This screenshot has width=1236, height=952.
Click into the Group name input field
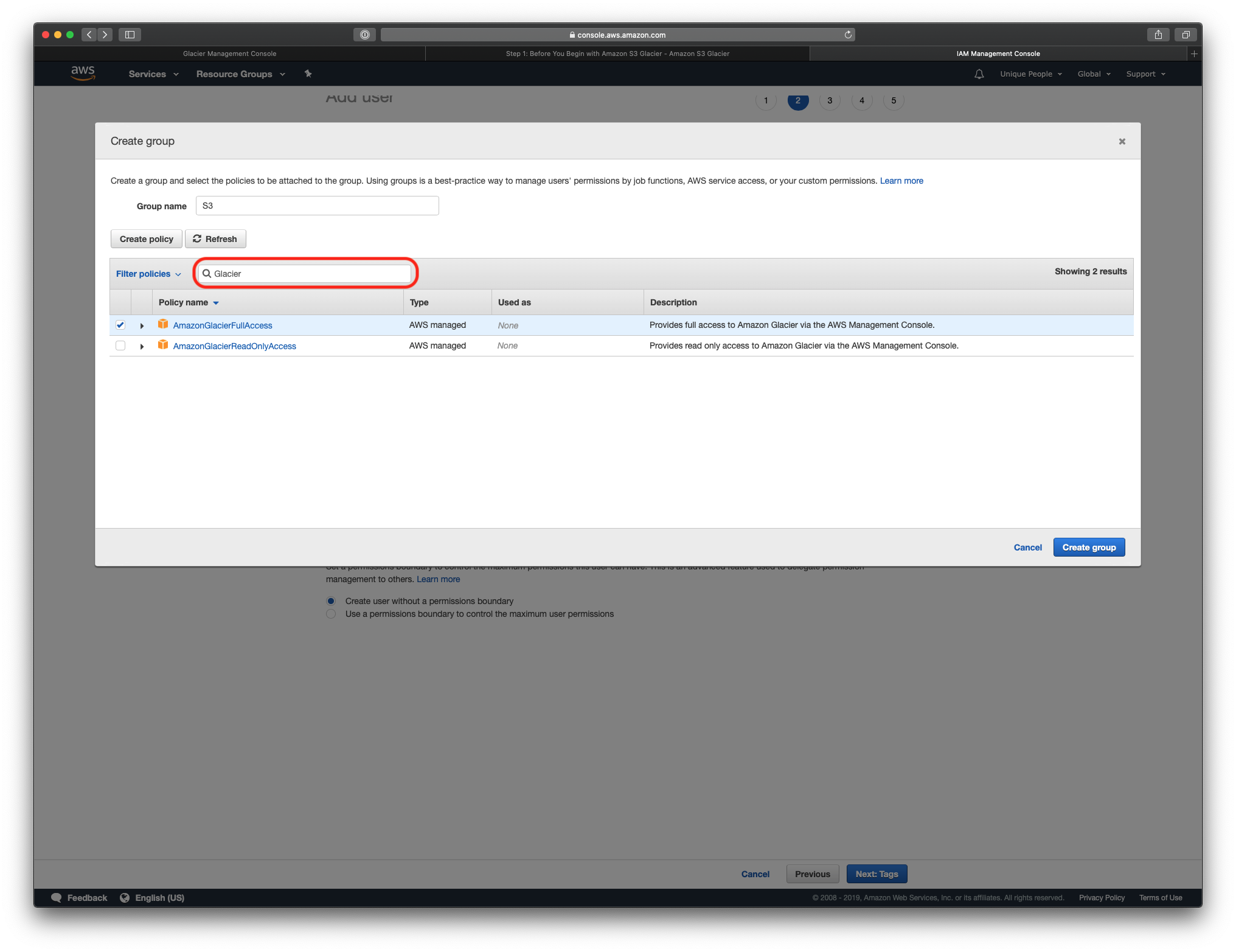point(317,206)
